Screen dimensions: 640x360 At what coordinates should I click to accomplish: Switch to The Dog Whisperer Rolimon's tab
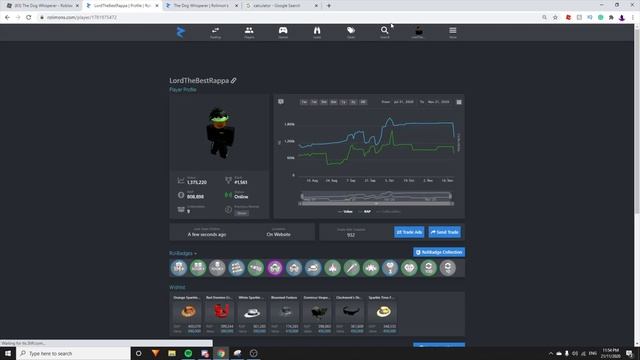click(202, 6)
